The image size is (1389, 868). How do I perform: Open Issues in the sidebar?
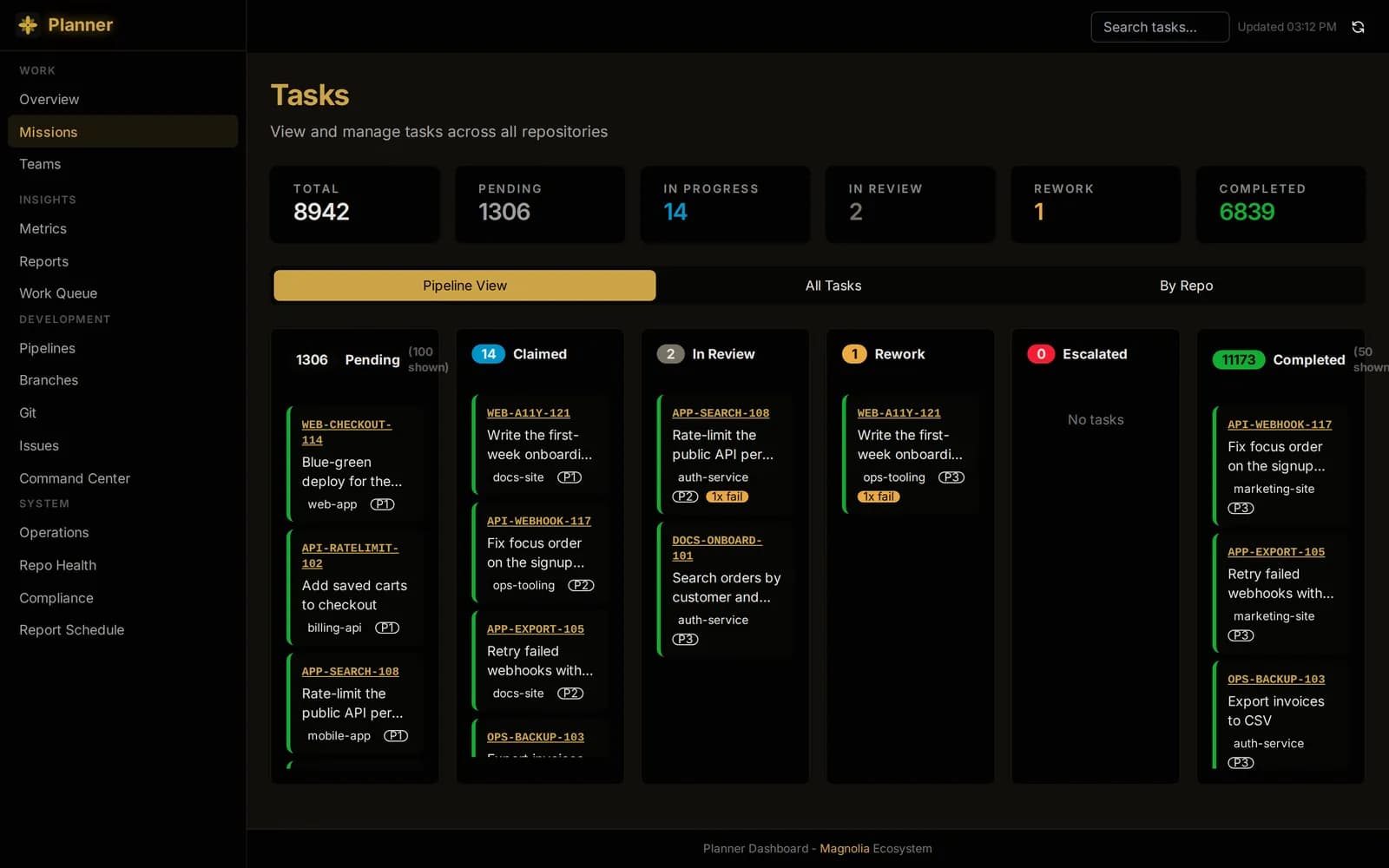122,445
